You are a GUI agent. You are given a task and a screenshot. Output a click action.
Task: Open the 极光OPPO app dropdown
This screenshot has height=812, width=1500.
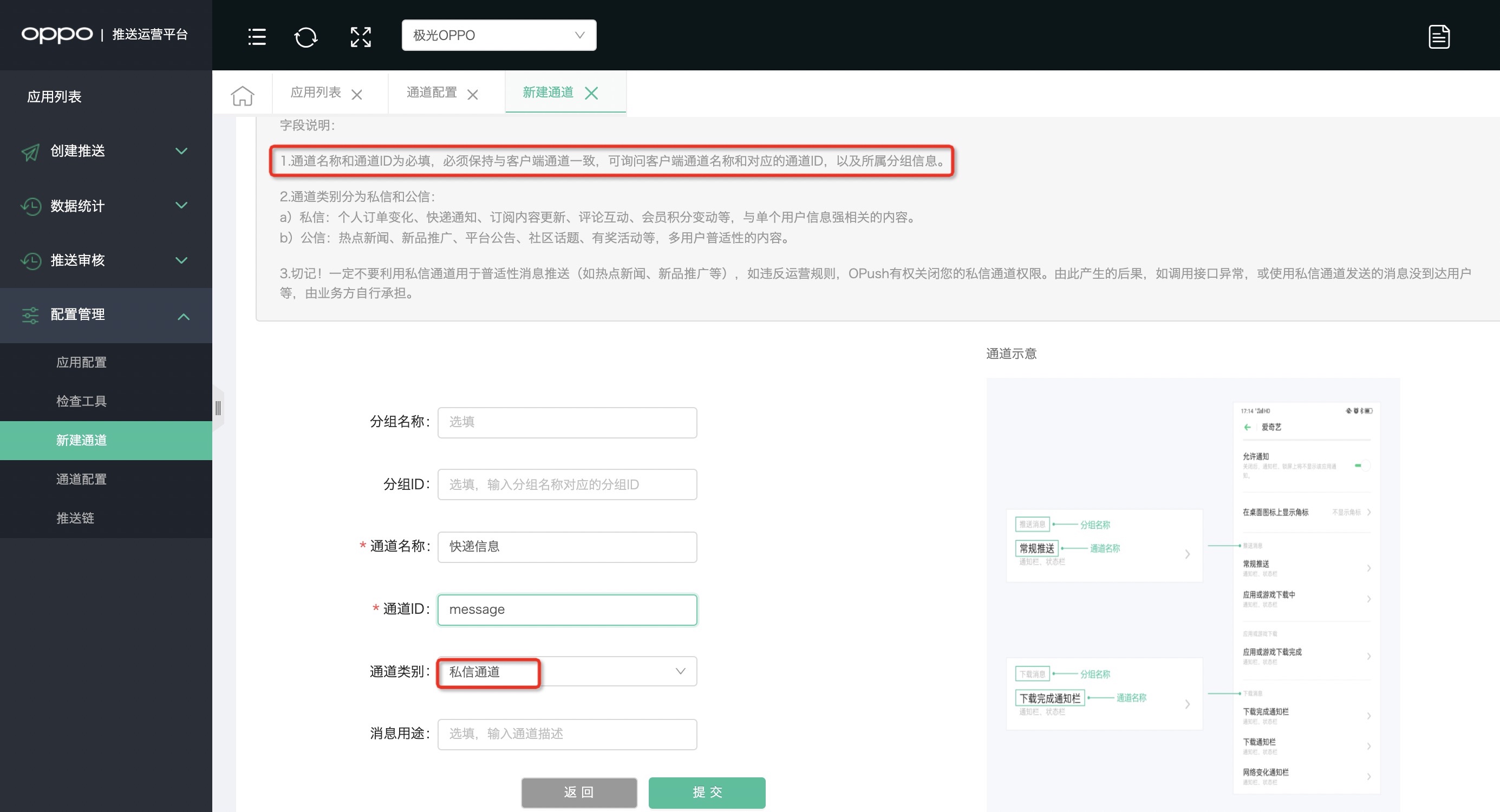pyautogui.click(x=499, y=36)
